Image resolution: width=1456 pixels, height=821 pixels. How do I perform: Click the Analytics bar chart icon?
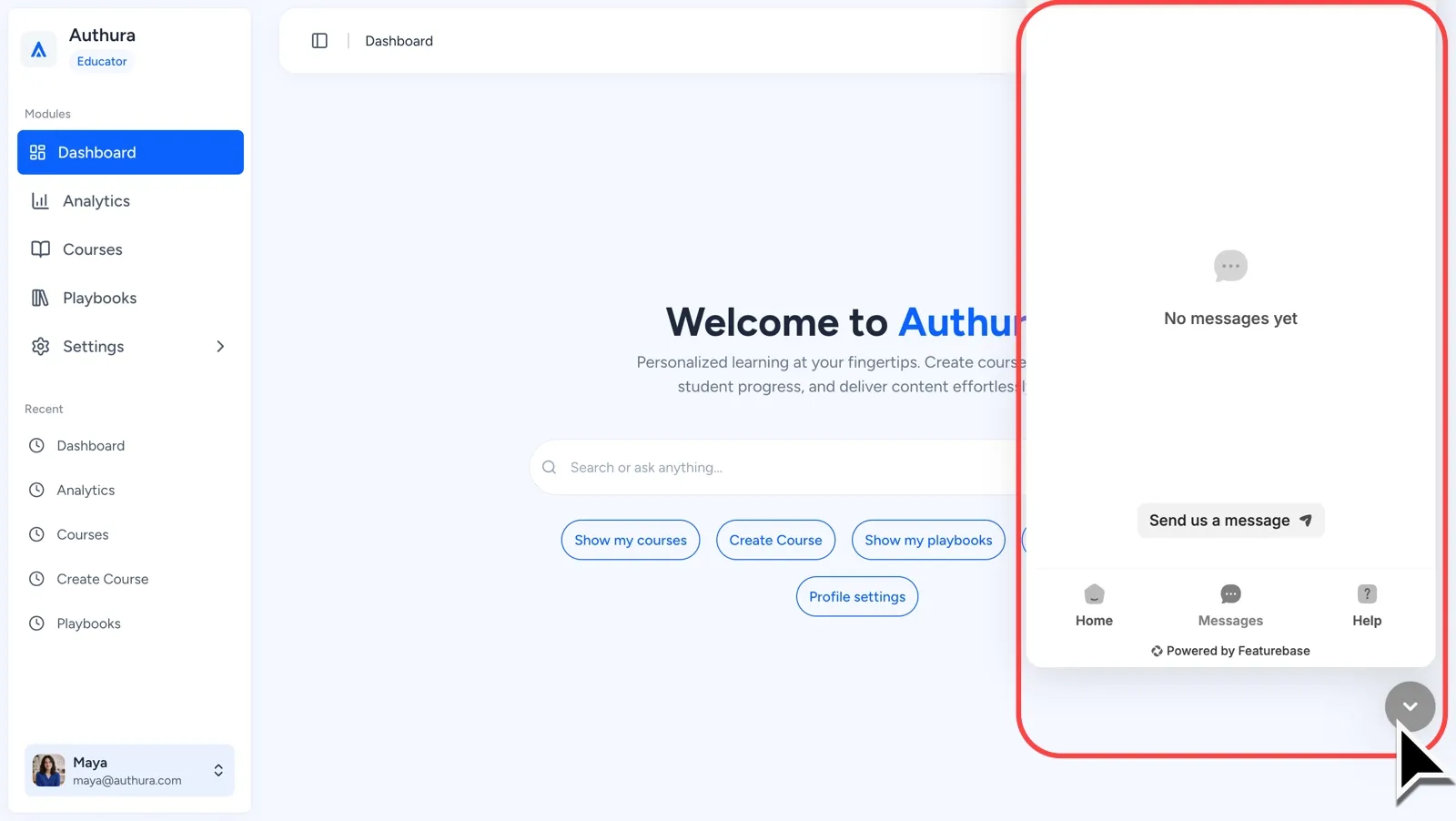40,201
